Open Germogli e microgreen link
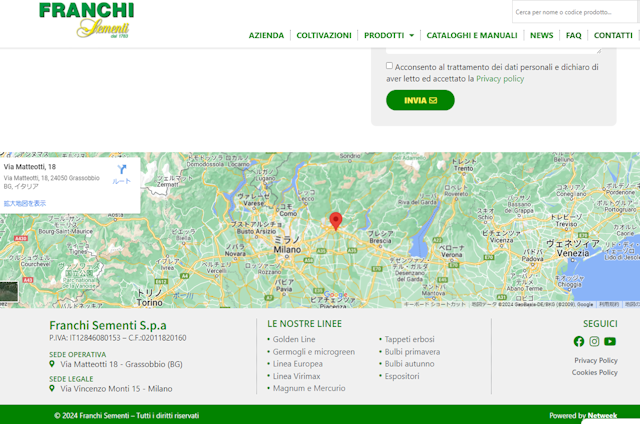Viewport: 640px width, 424px height. pyautogui.click(x=314, y=352)
